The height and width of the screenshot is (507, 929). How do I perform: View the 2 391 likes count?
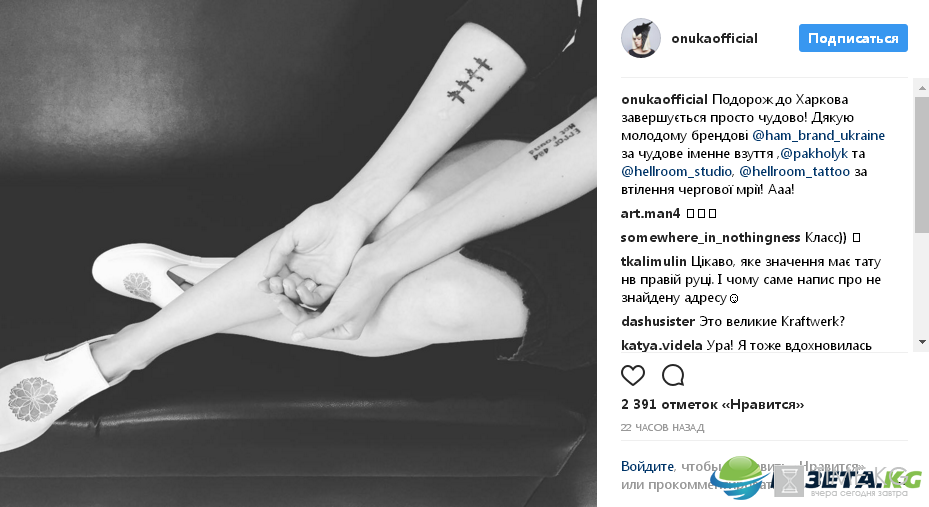pos(712,405)
